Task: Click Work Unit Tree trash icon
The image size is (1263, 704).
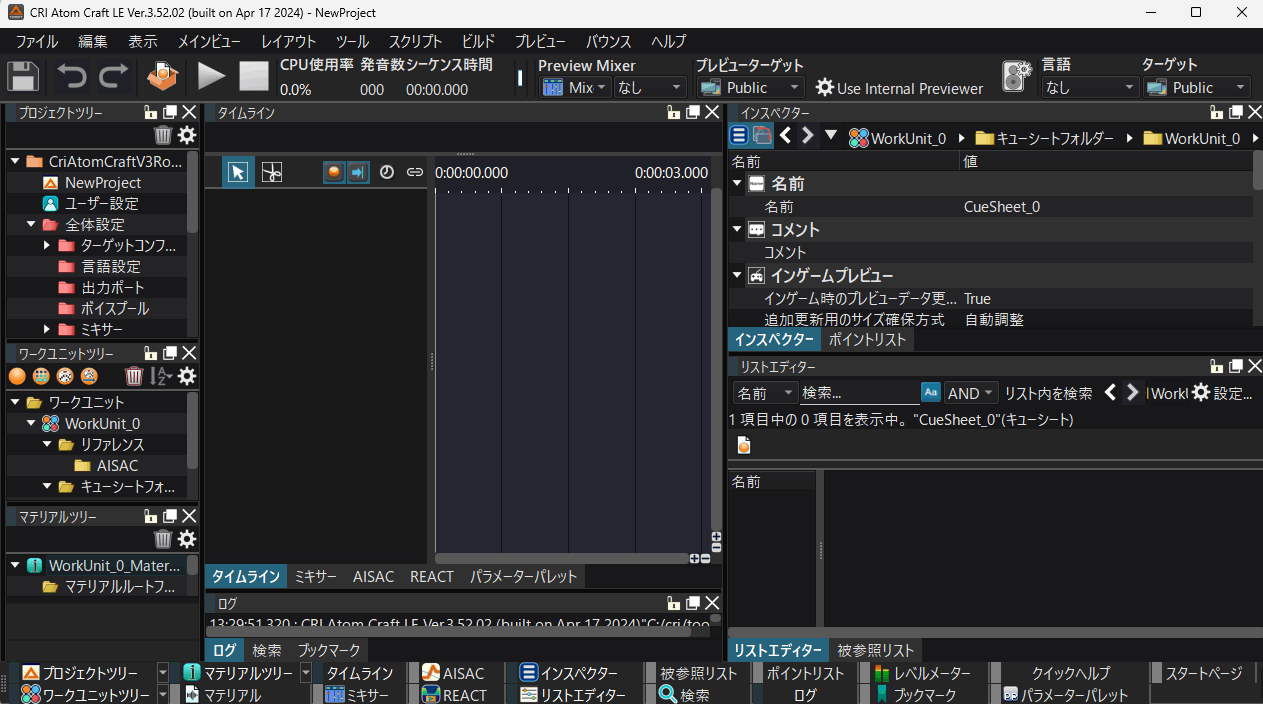Action: [134, 376]
